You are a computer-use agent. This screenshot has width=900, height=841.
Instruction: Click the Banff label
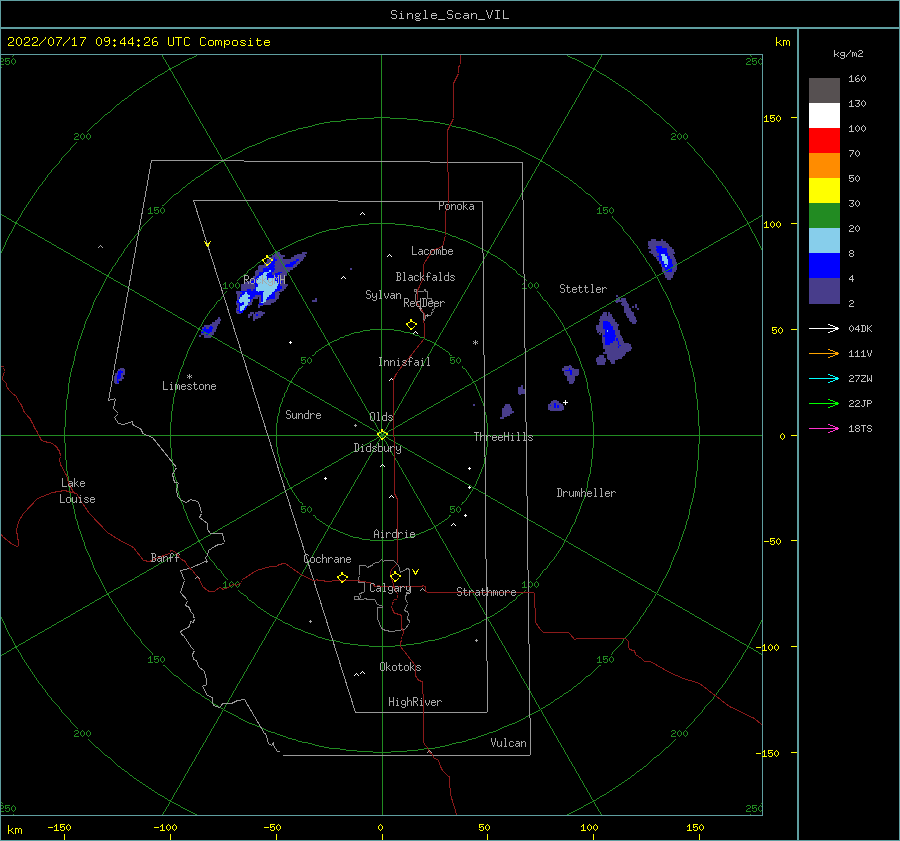tap(165, 557)
